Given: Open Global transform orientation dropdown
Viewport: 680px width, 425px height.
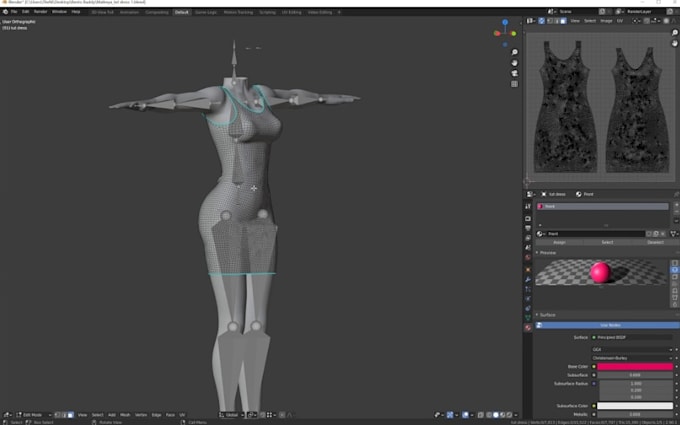Looking at the screenshot, I should [x=231, y=415].
